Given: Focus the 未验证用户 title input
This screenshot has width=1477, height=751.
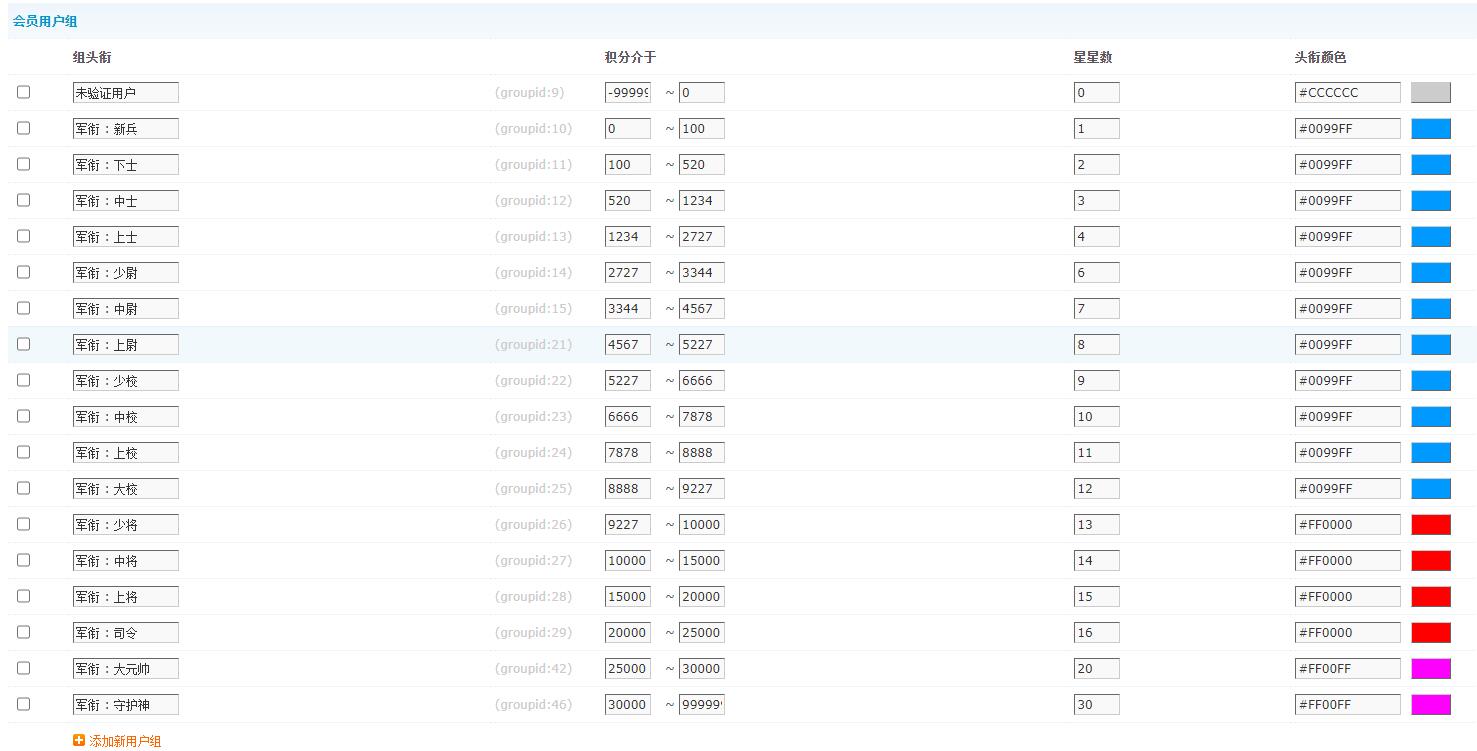Looking at the screenshot, I should click(x=126, y=92).
